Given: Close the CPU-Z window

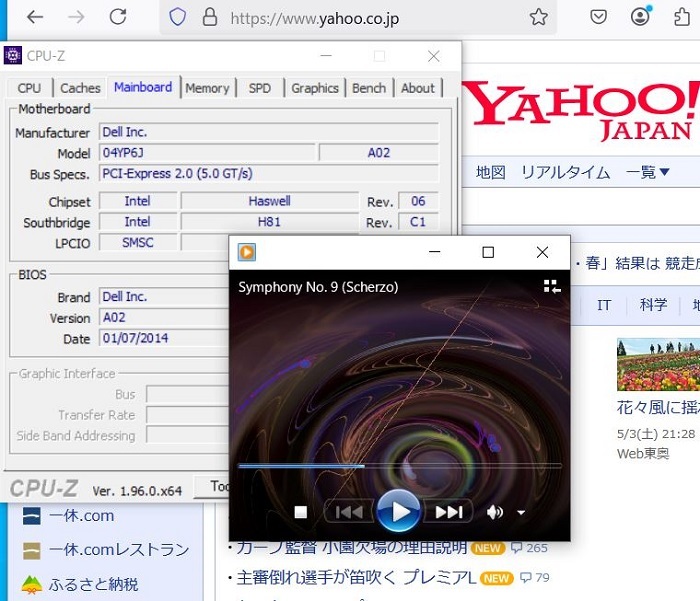Looking at the screenshot, I should [x=433, y=56].
